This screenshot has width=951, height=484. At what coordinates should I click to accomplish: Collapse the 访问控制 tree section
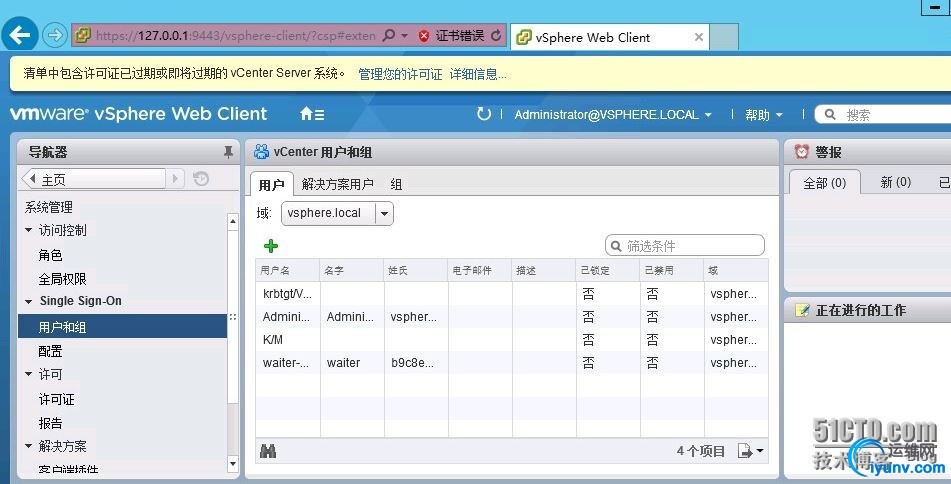[29, 230]
